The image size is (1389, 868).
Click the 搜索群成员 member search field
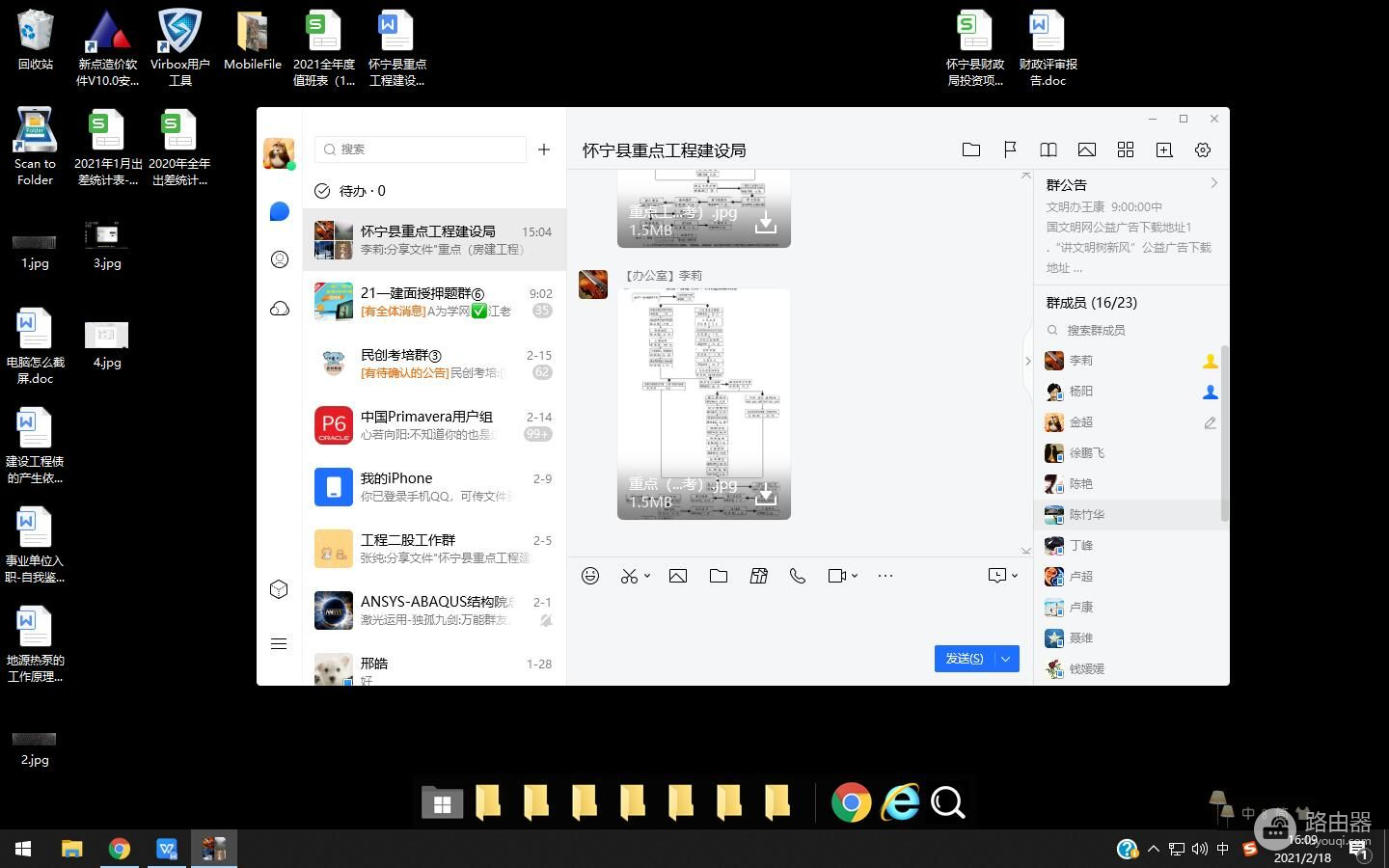[x=1129, y=330]
